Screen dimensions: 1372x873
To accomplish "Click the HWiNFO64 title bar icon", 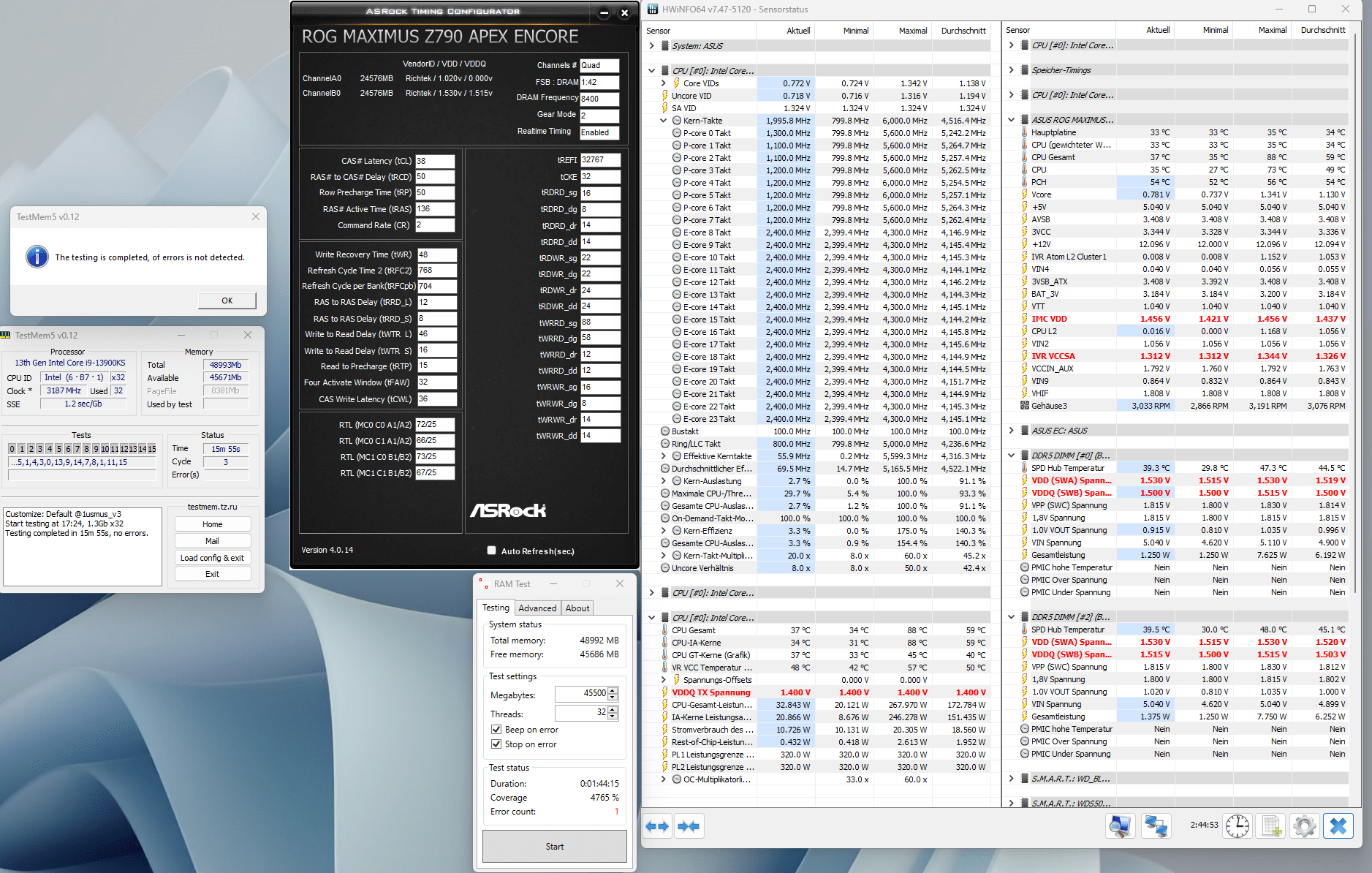I will pyautogui.click(x=652, y=10).
